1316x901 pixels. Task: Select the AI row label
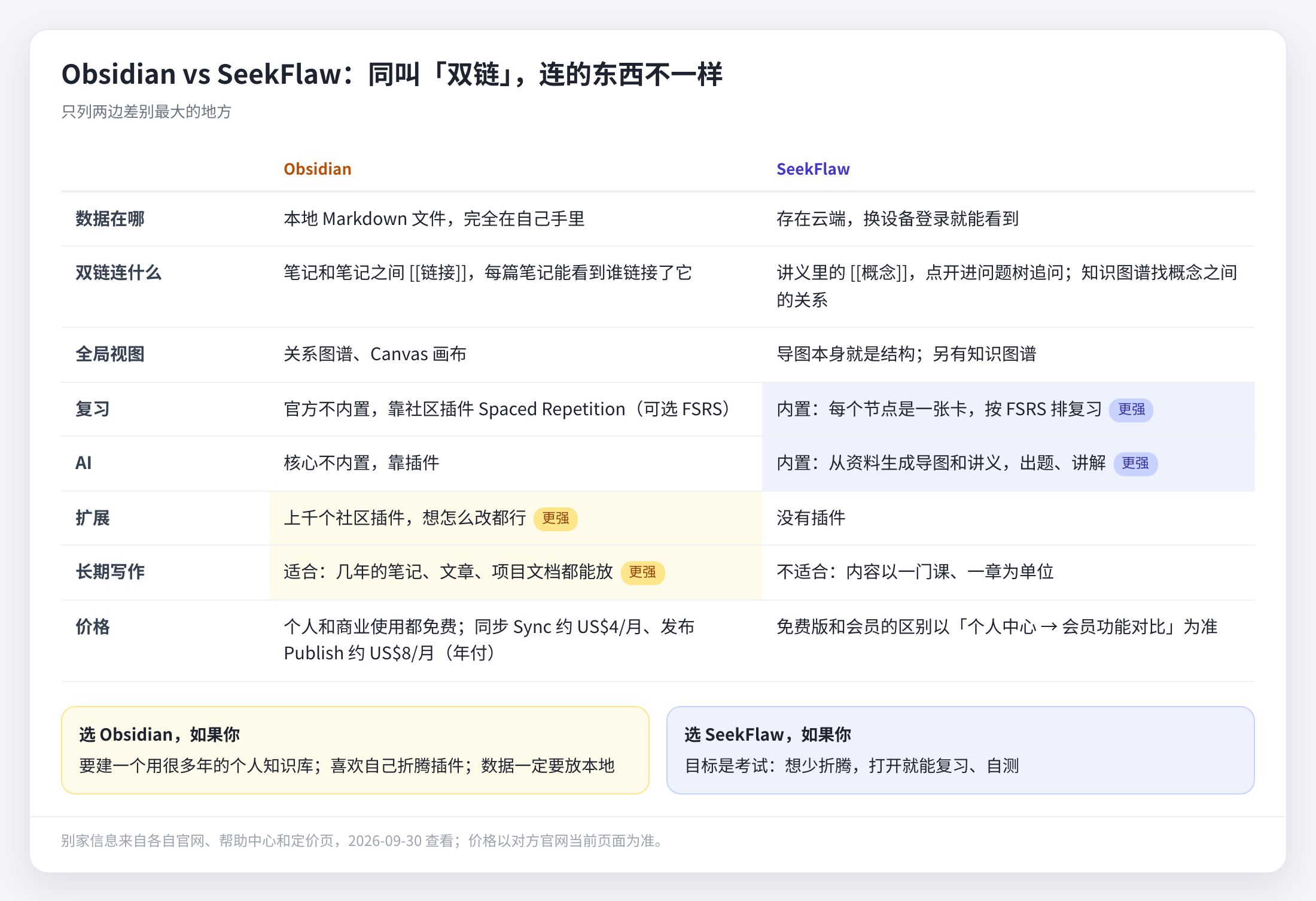click(84, 463)
